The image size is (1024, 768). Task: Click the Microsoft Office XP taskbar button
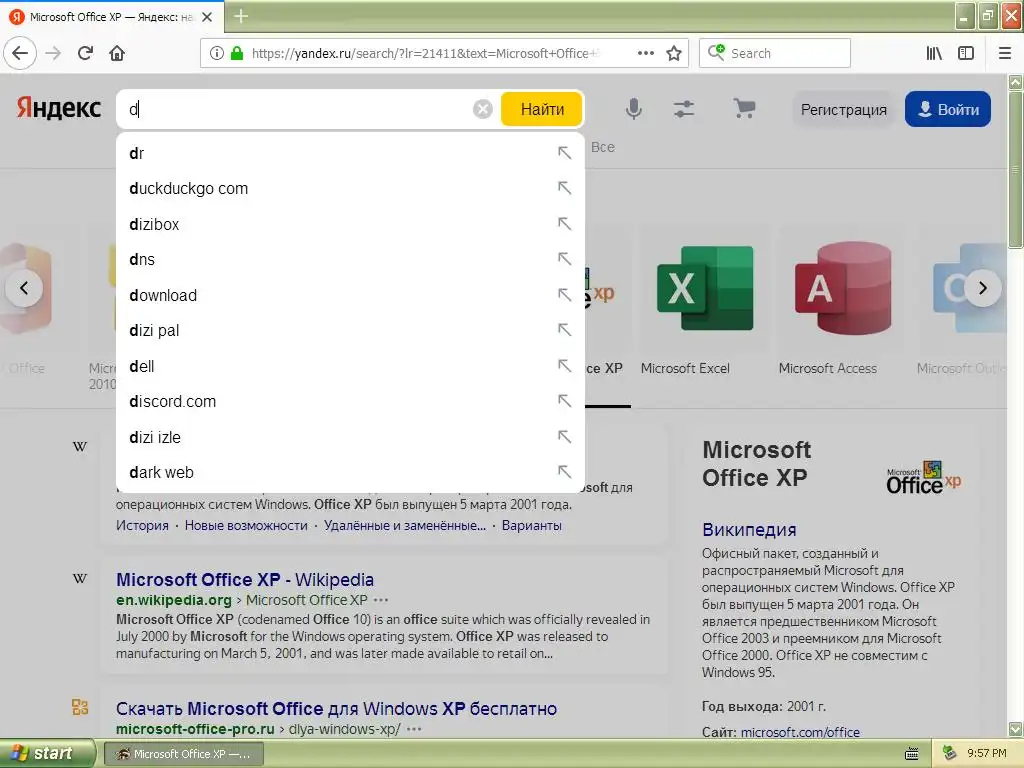point(184,754)
